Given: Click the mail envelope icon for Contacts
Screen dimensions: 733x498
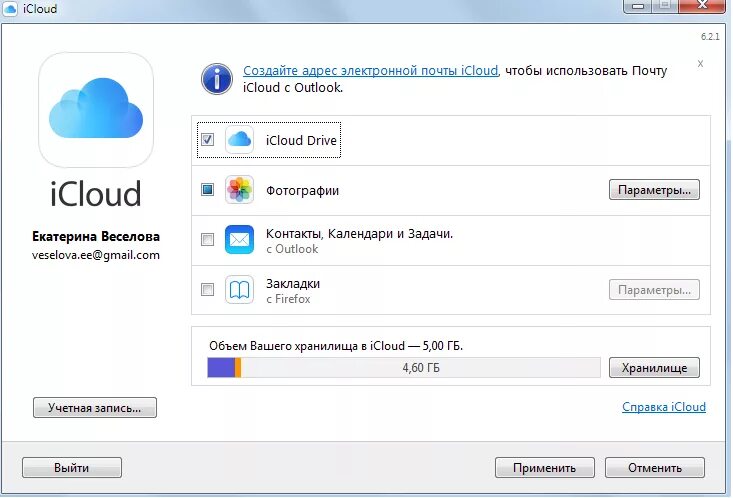Looking at the screenshot, I should tap(239, 239).
